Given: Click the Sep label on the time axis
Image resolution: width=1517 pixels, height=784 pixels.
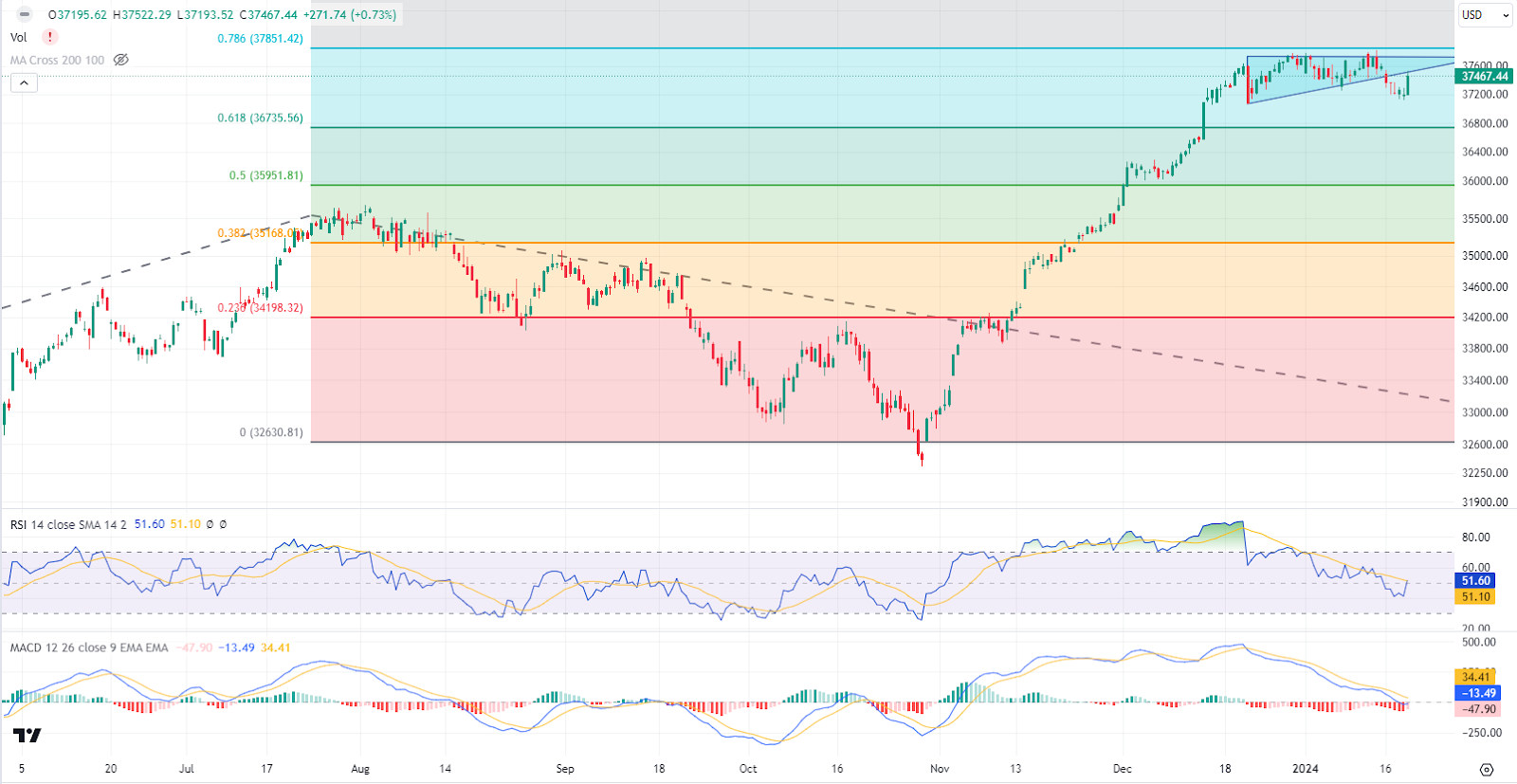Looking at the screenshot, I should (x=565, y=769).
